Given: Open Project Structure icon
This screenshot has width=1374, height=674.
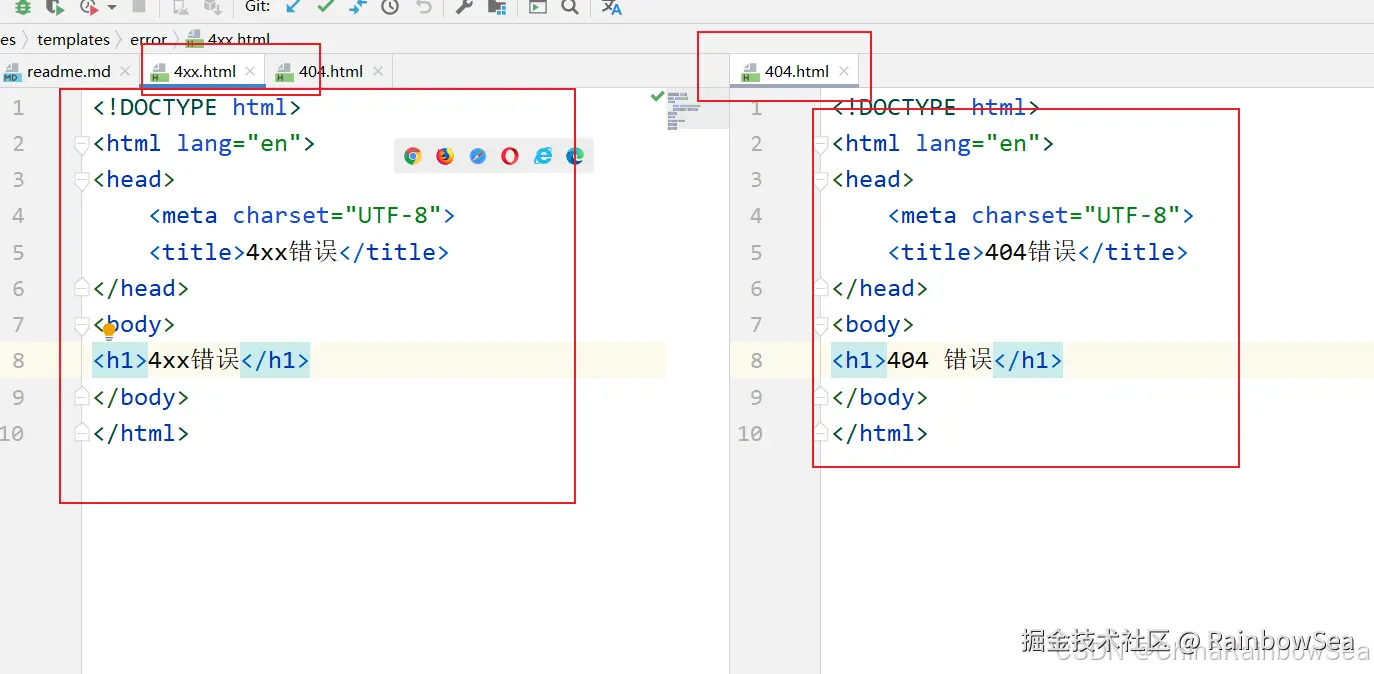Looking at the screenshot, I should click(496, 7).
